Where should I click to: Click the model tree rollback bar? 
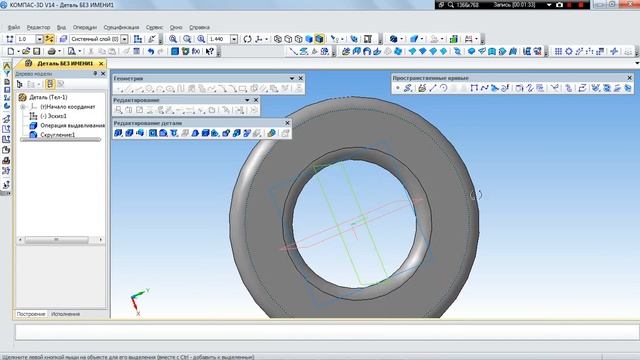click(x=60, y=140)
